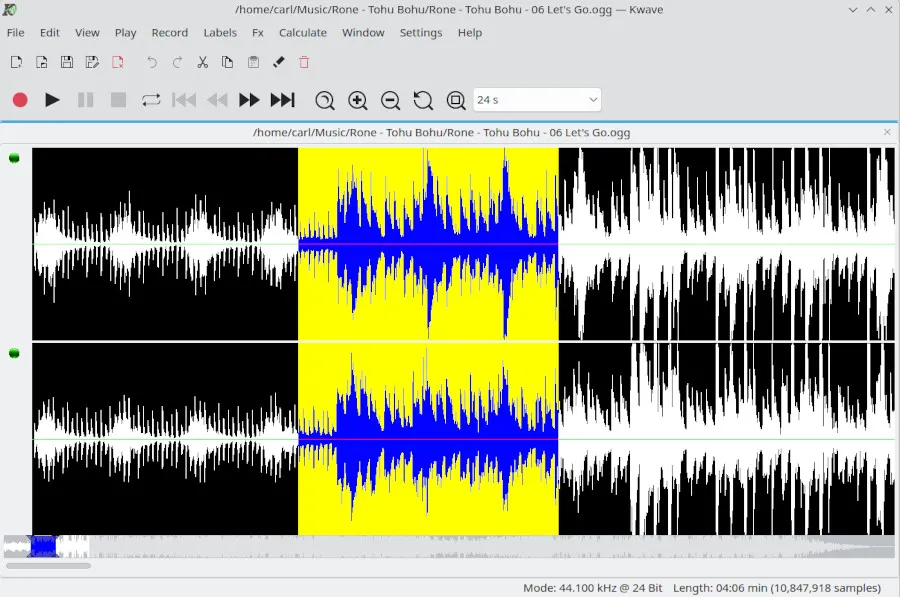Viewport: 900px width, 597px height.
Task: Click the Kwave app icon in the title bar
Action: click(10, 9)
